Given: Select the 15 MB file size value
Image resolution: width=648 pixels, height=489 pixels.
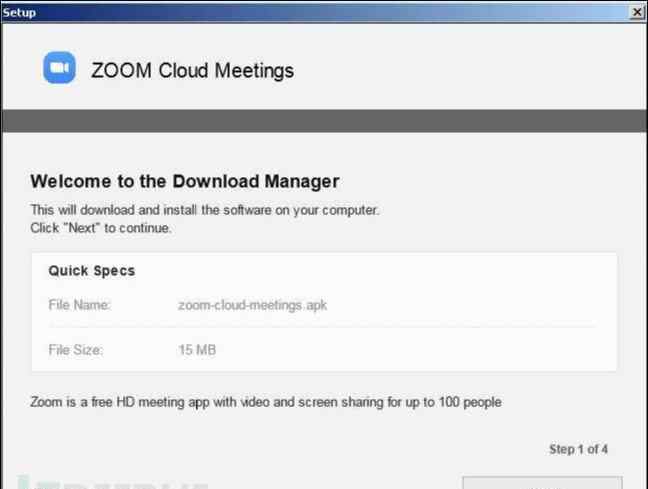Looking at the screenshot, I should (x=197, y=350).
